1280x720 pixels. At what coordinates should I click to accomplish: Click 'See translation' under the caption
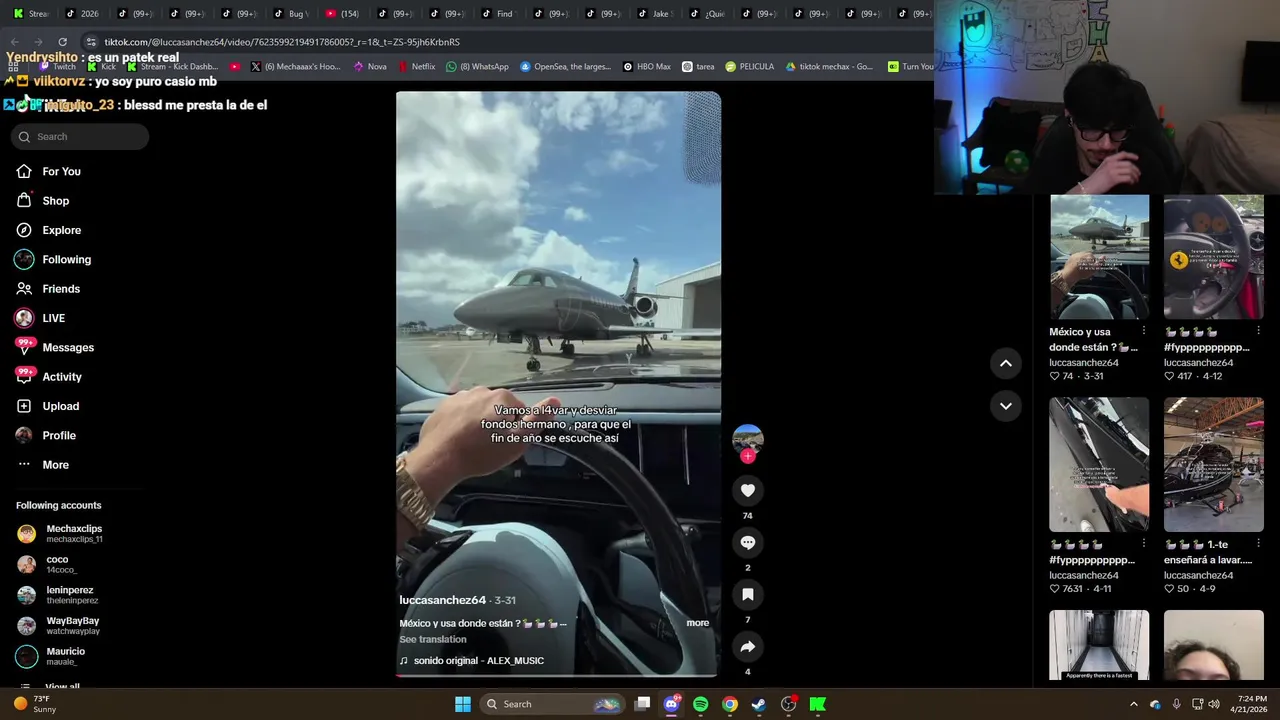coord(432,639)
